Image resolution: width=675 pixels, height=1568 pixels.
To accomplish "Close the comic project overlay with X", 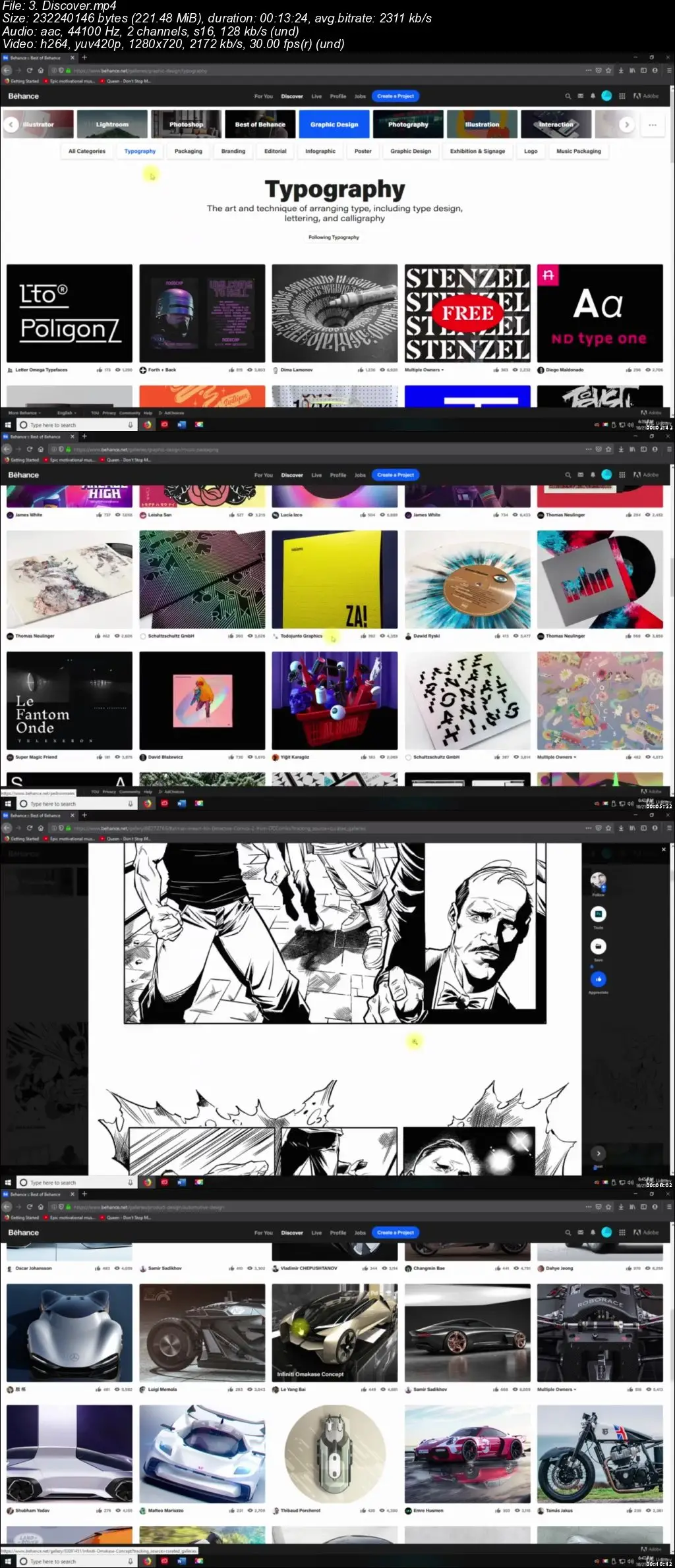I will (664, 849).
